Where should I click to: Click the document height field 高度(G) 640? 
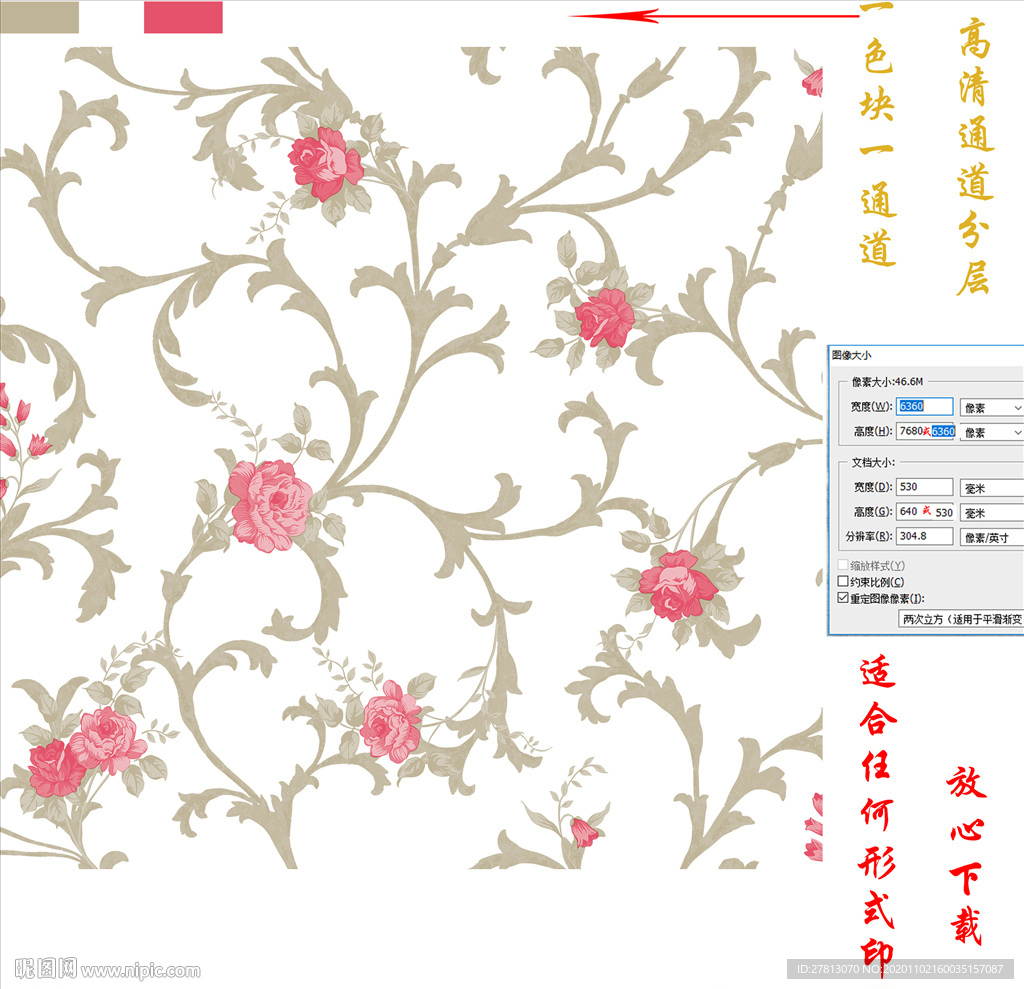pyautogui.click(x=925, y=512)
